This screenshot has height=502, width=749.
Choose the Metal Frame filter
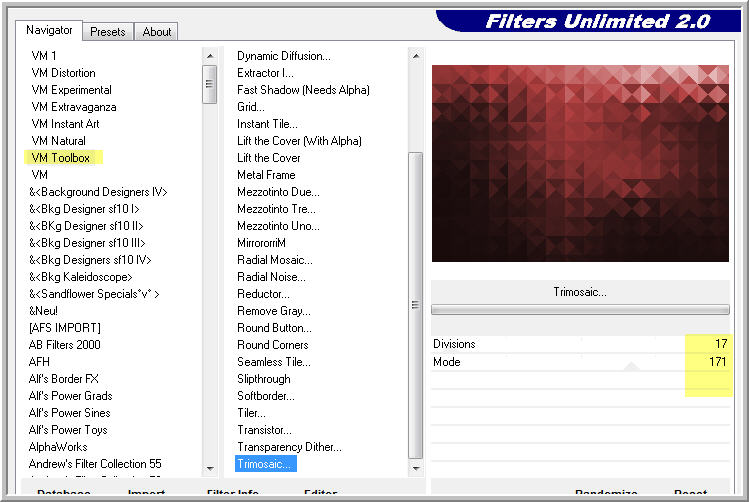tap(266, 175)
